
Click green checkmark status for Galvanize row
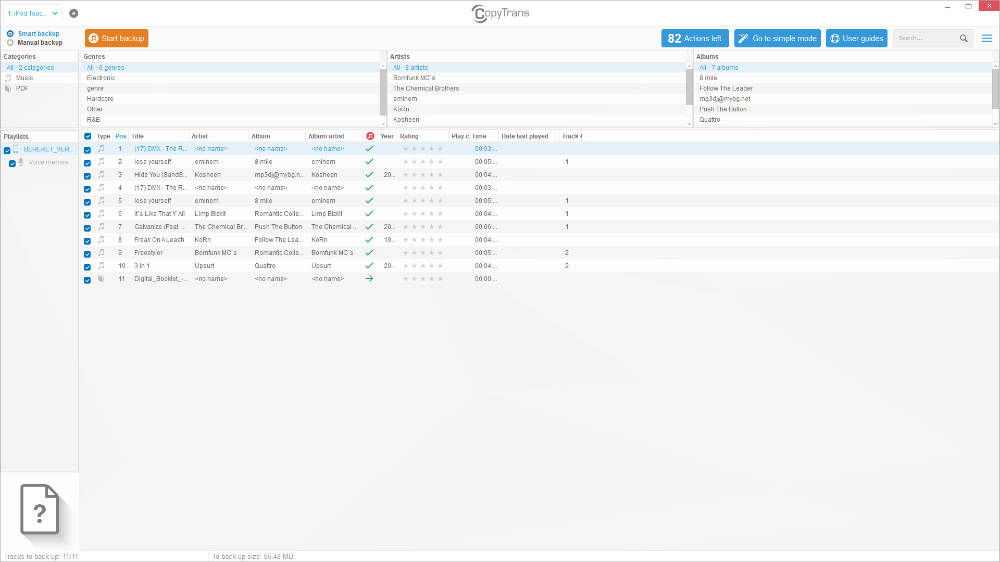coord(369,226)
